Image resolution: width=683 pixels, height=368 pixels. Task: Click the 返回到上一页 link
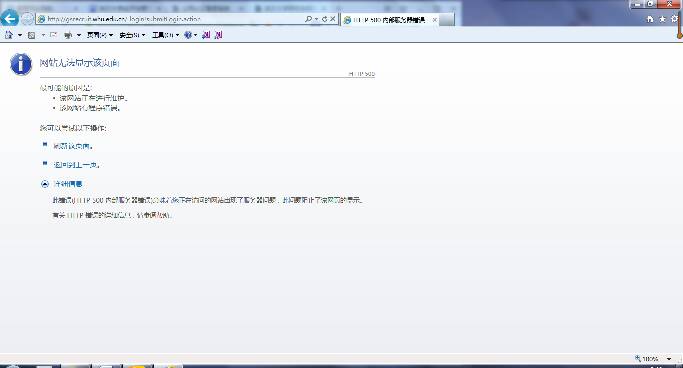click(76, 165)
